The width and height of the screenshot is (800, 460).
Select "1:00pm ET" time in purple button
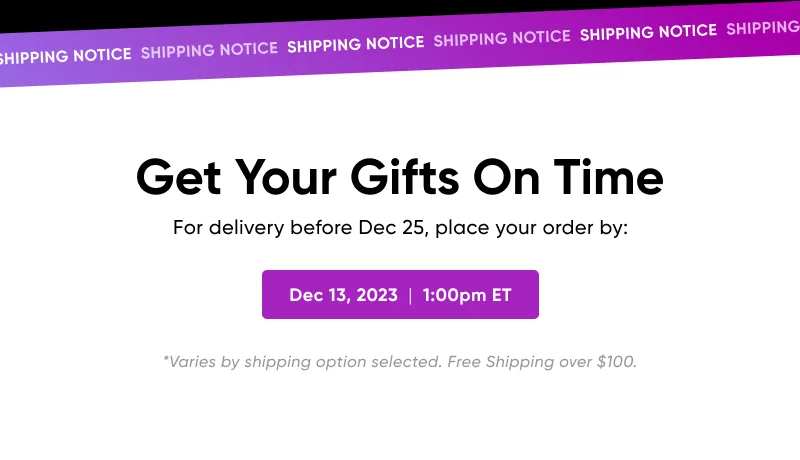467,295
